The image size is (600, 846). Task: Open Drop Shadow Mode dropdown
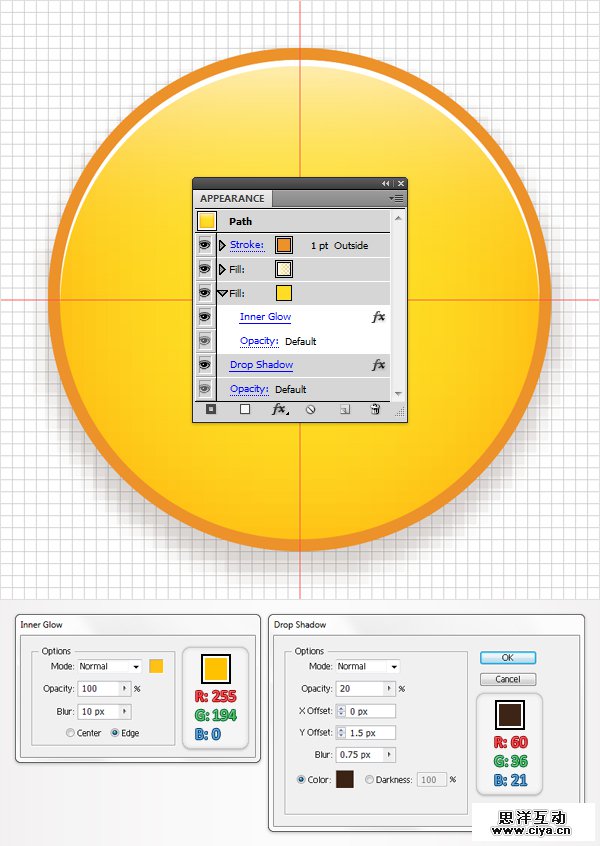pos(367,666)
